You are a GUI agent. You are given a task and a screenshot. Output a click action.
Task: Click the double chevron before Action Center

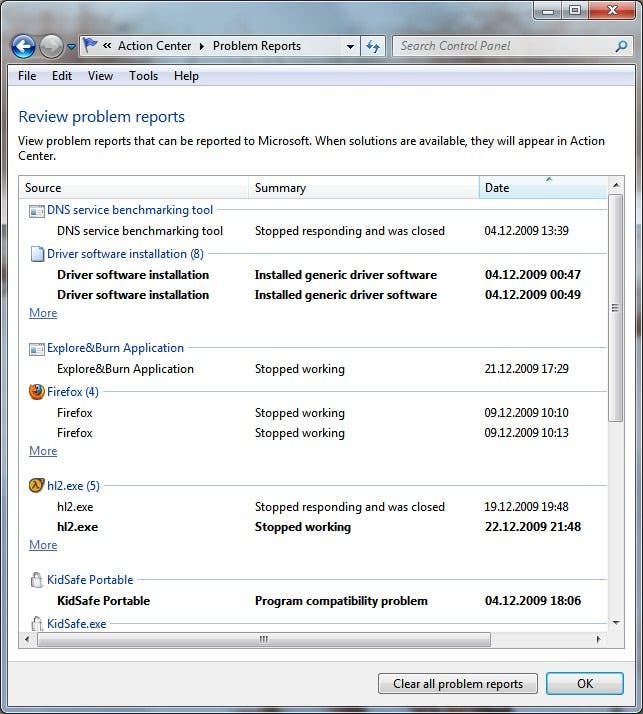click(x=107, y=46)
